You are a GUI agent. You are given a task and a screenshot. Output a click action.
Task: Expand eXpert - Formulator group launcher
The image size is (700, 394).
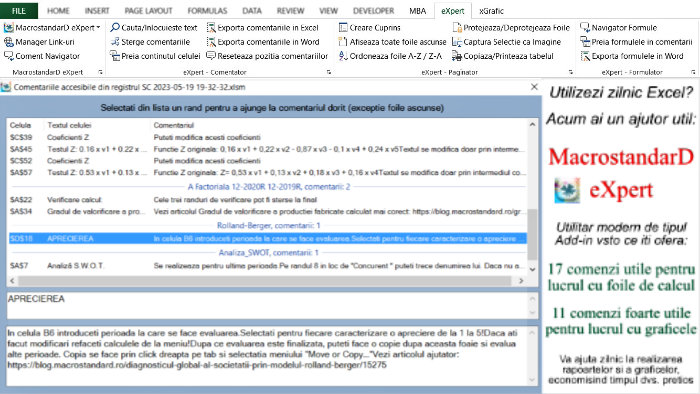(x=693, y=72)
